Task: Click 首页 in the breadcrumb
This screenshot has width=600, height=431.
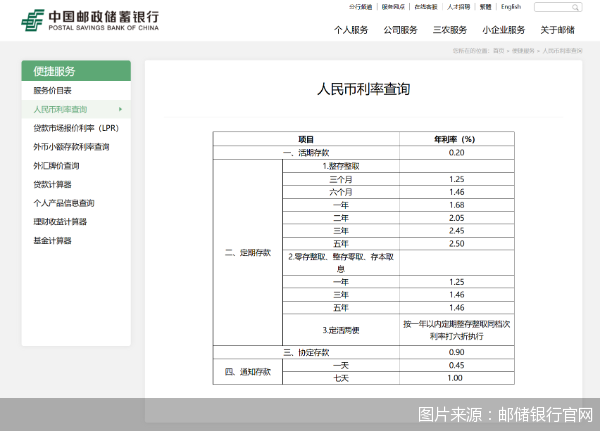Action: (499, 51)
